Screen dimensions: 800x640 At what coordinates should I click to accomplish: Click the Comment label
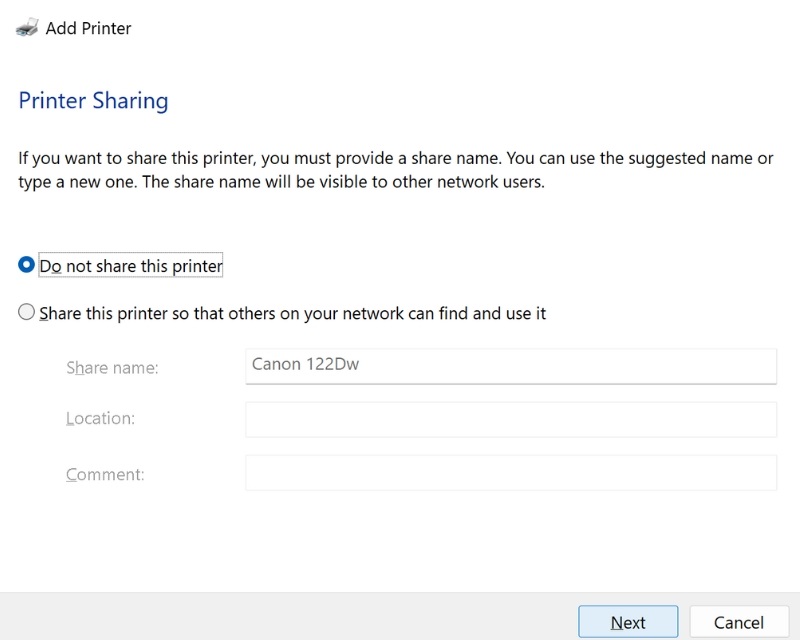tap(105, 474)
